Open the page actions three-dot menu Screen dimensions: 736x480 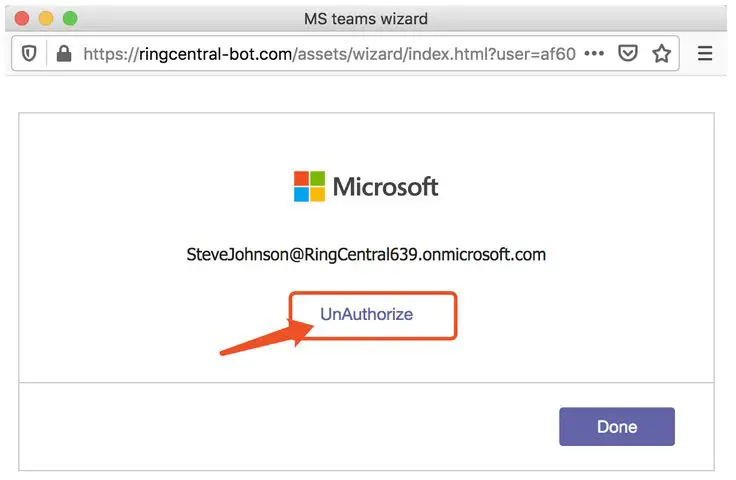(x=594, y=53)
